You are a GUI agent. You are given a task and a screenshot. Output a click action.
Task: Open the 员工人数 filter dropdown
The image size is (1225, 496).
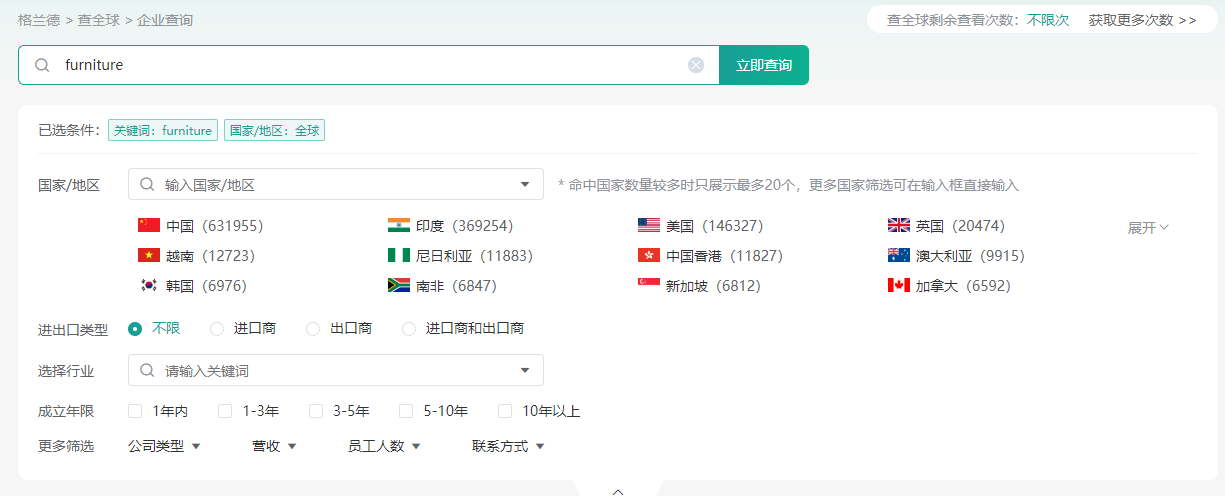click(384, 446)
